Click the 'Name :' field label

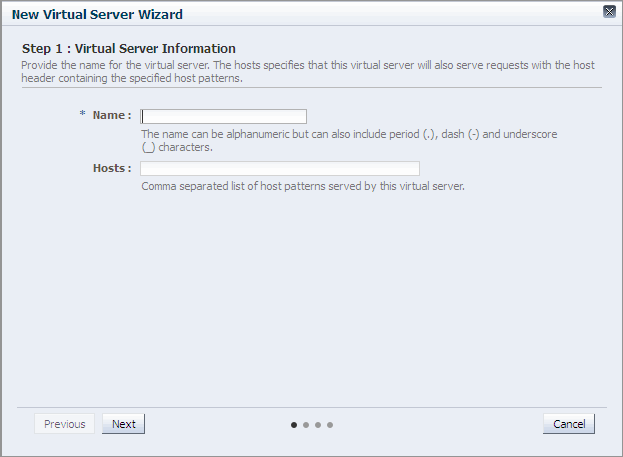[x=112, y=115]
